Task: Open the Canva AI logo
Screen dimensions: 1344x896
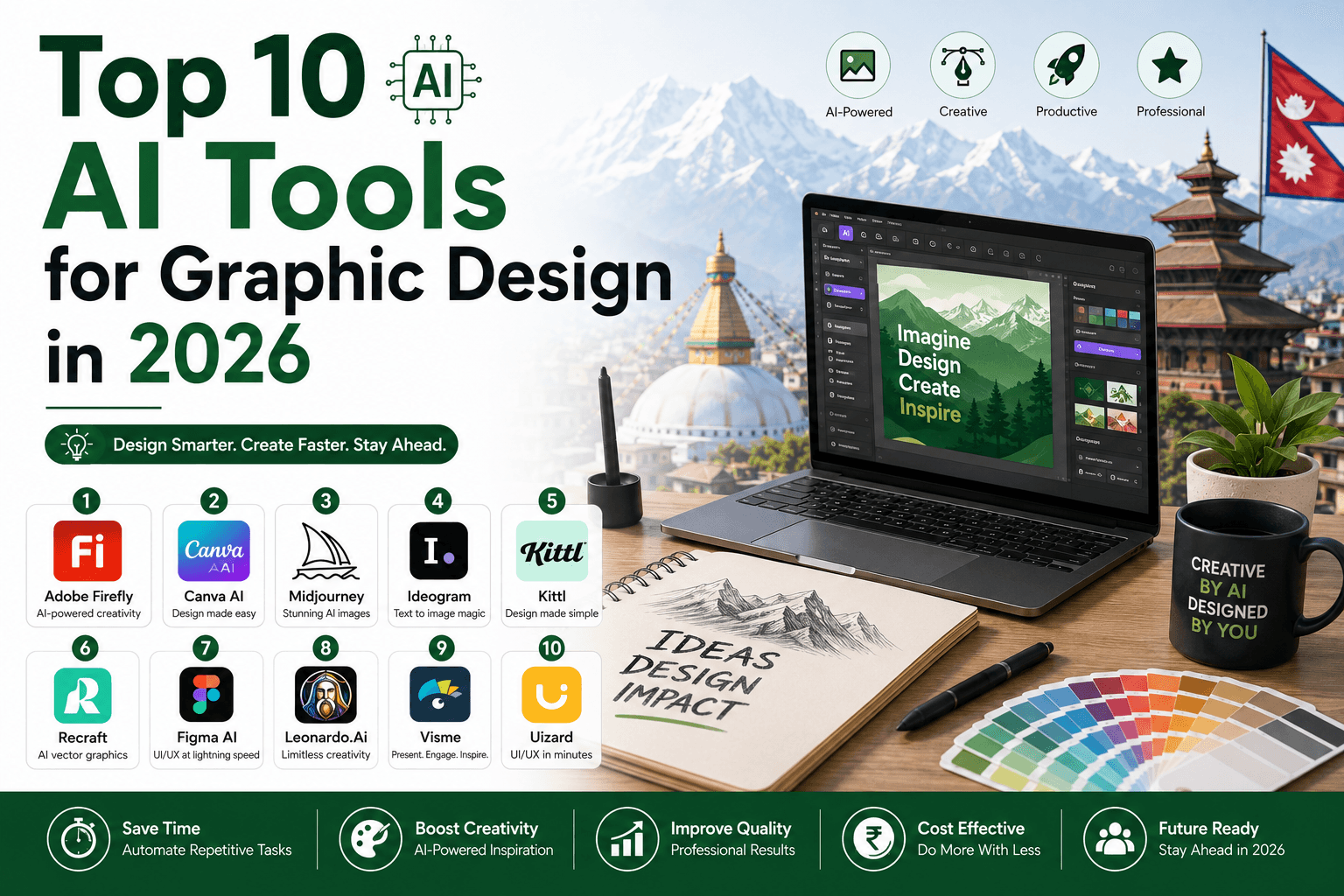Action: tap(213, 550)
